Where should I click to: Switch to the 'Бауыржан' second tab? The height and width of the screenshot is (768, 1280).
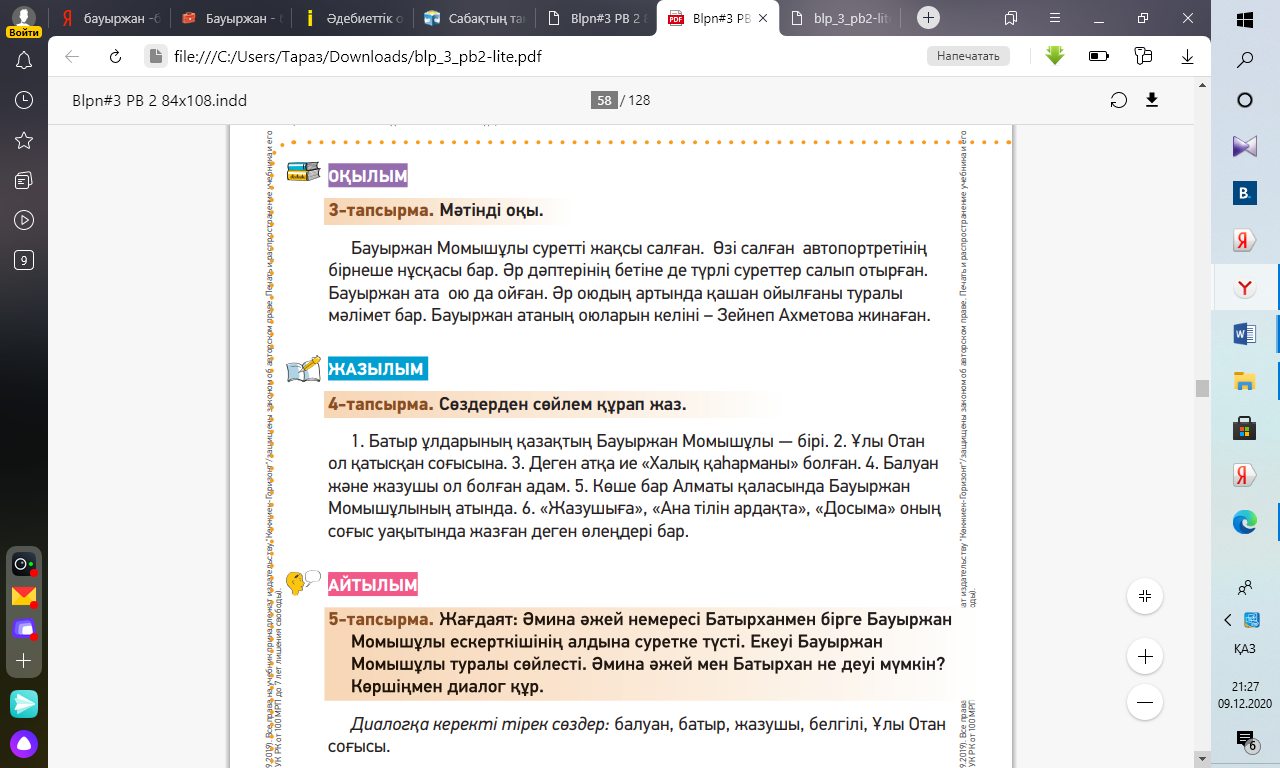pyautogui.click(x=229, y=18)
